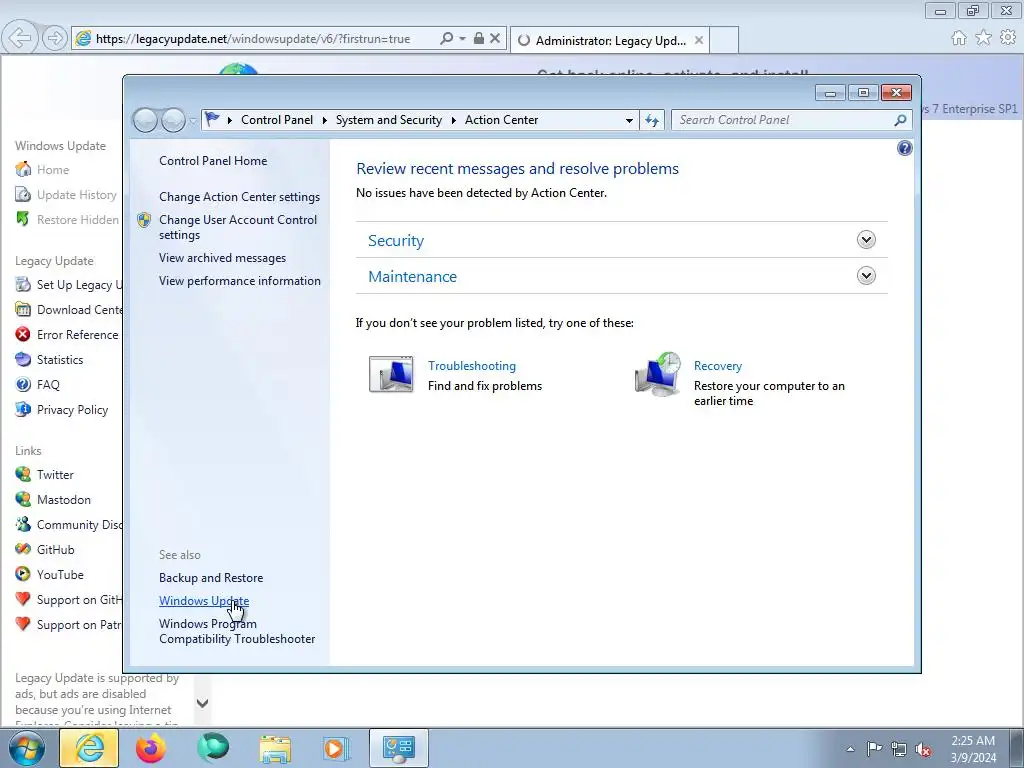Open Windows Explorer folder on taskbar
This screenshot has height=768, width=1024.
pos(275,748)
